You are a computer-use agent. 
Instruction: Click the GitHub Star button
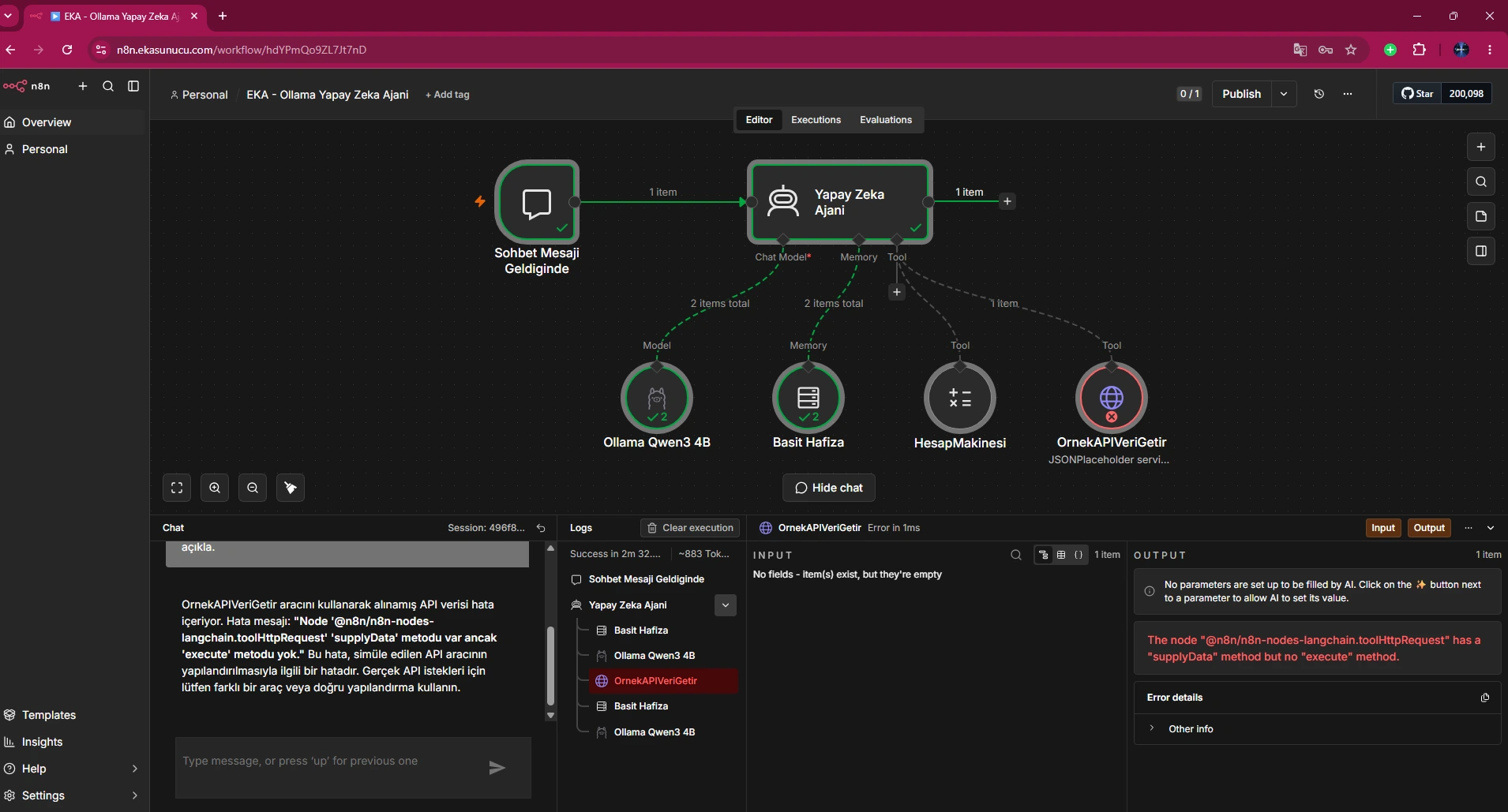pos(1418,94)
